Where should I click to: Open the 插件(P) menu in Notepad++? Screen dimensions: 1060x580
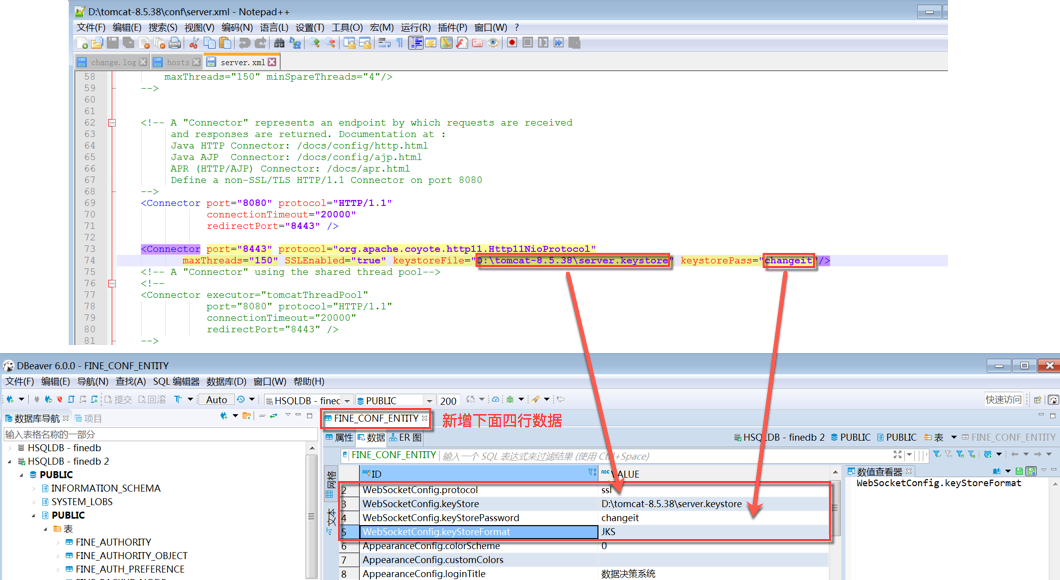pos(452,27)
